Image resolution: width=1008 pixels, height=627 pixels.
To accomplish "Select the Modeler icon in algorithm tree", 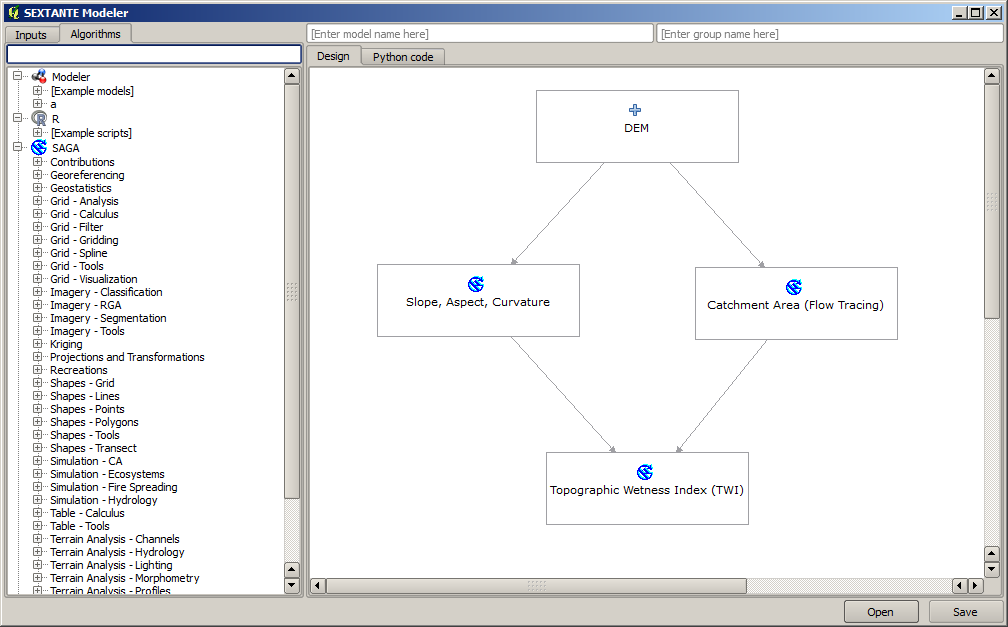I will coord(39,77).
